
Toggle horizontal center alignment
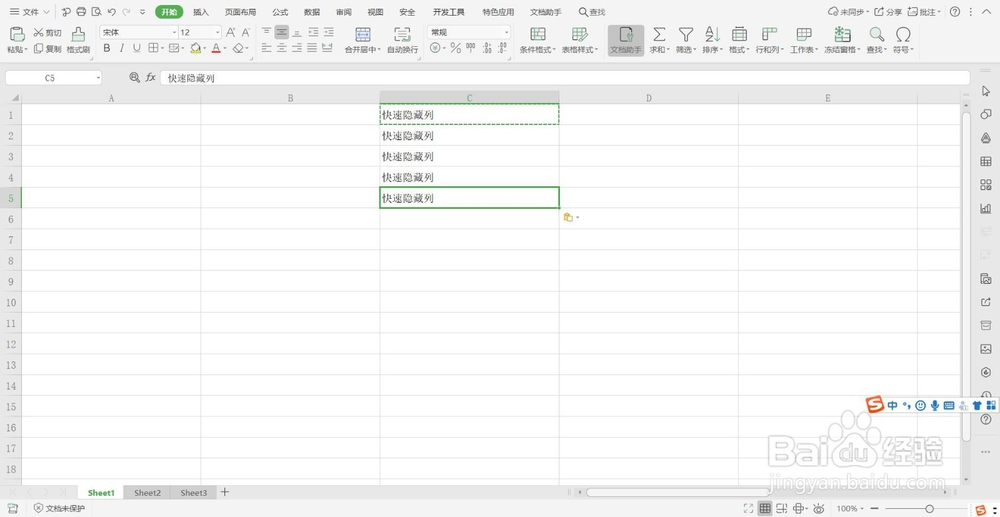point(282,48)
